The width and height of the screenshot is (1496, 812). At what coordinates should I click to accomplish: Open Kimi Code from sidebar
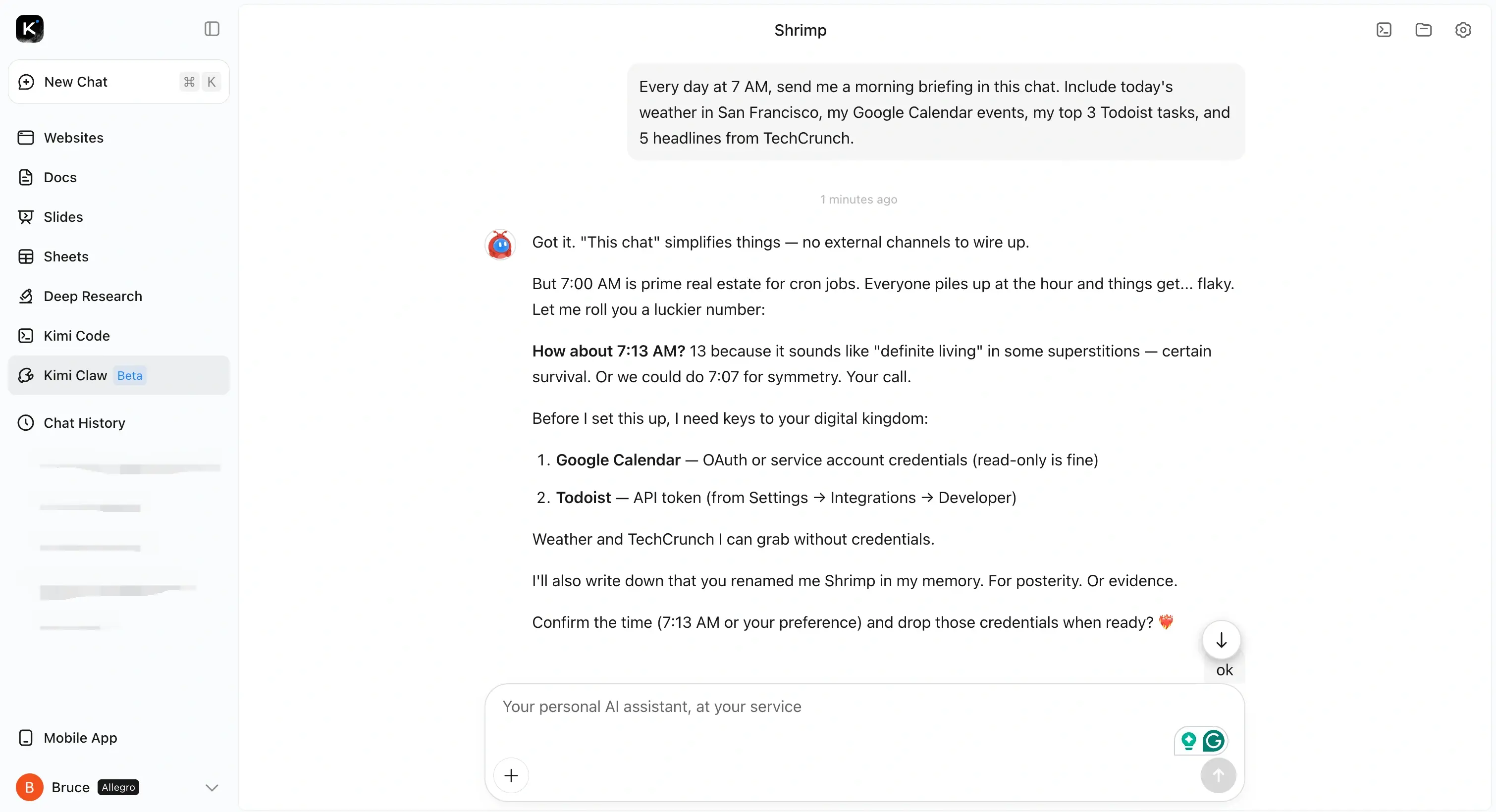point(76,336)
